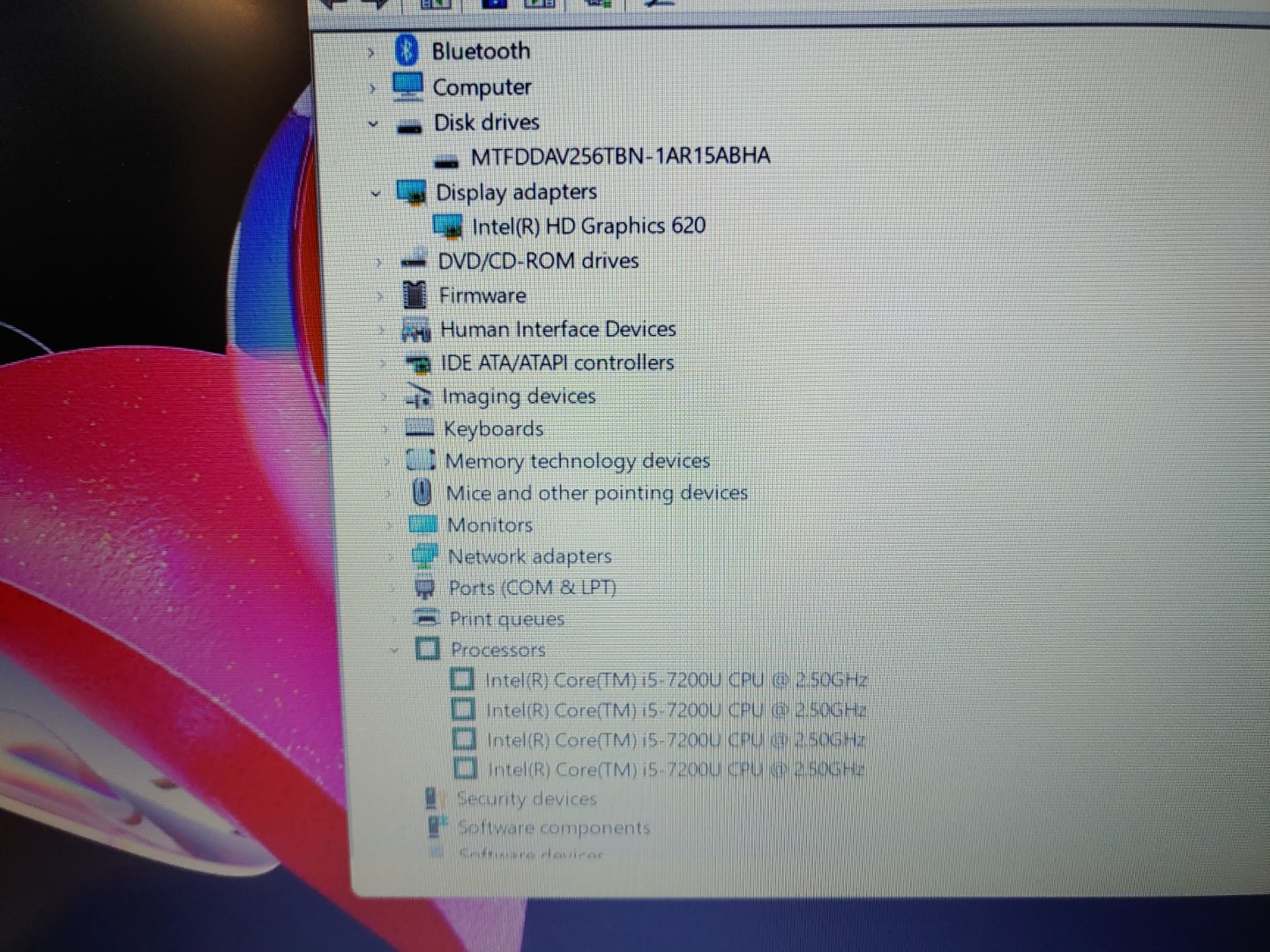Collapse the Disk drives node
Screen dimensions: 1270x952
[x=373, y=124]
